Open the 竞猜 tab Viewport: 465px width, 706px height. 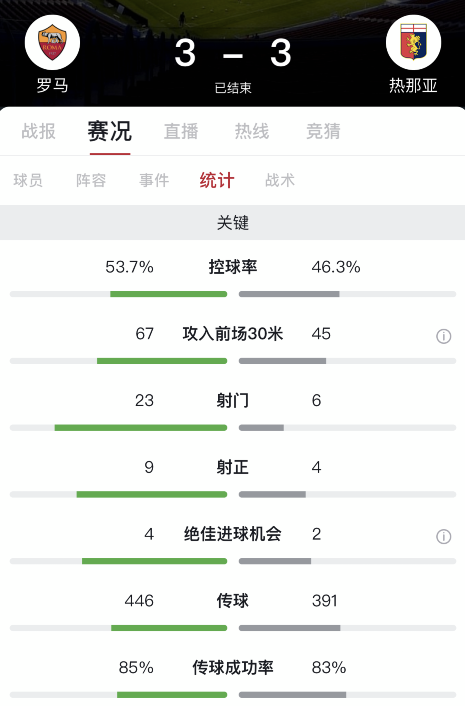(x=323, y=131)
